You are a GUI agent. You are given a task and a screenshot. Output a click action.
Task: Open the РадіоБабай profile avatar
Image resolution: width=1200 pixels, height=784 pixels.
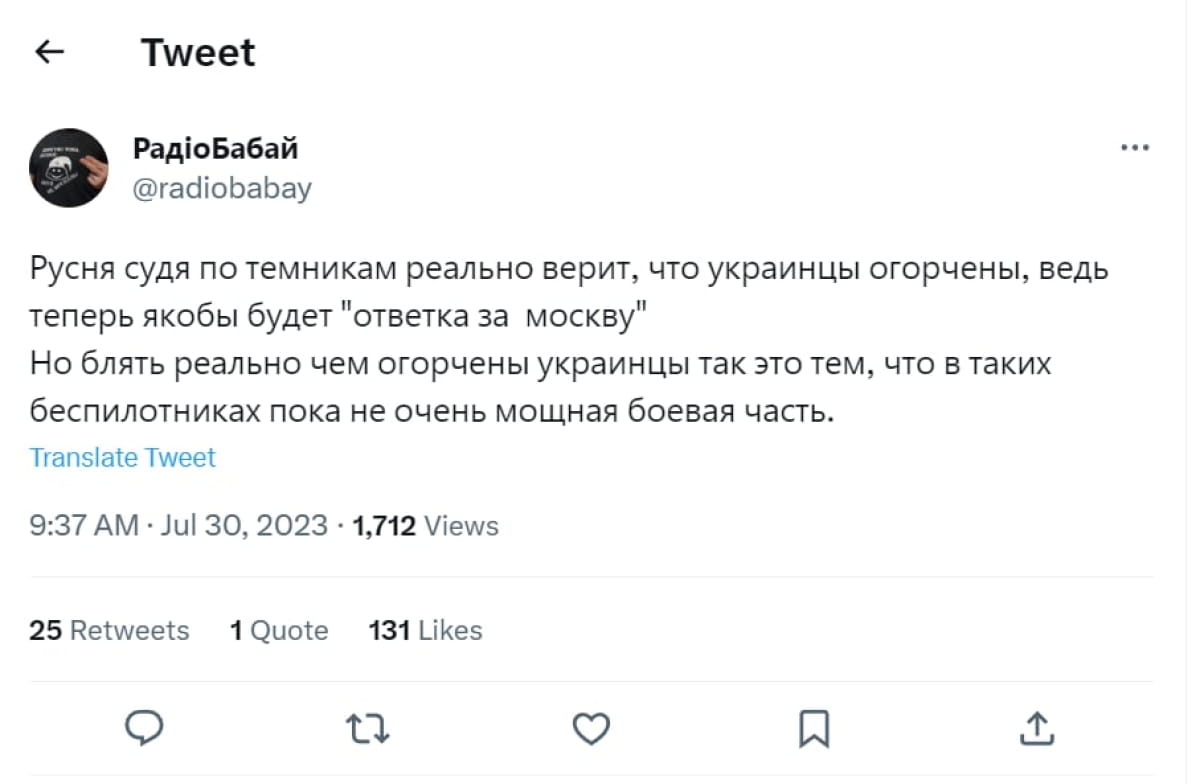tap(69, 167)
